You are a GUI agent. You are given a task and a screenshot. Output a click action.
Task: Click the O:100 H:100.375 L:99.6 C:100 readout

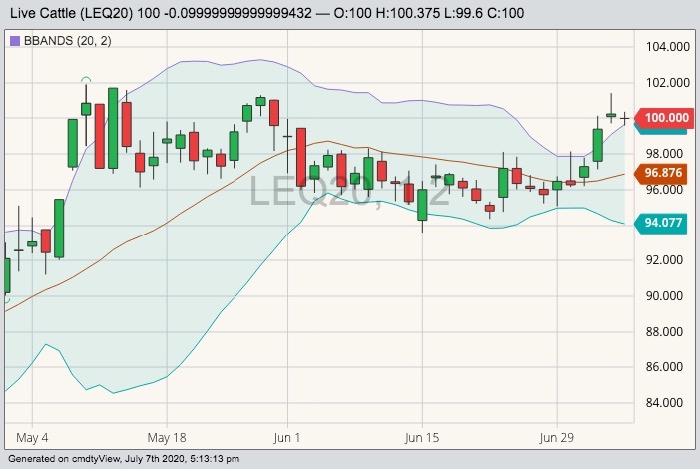429,13
